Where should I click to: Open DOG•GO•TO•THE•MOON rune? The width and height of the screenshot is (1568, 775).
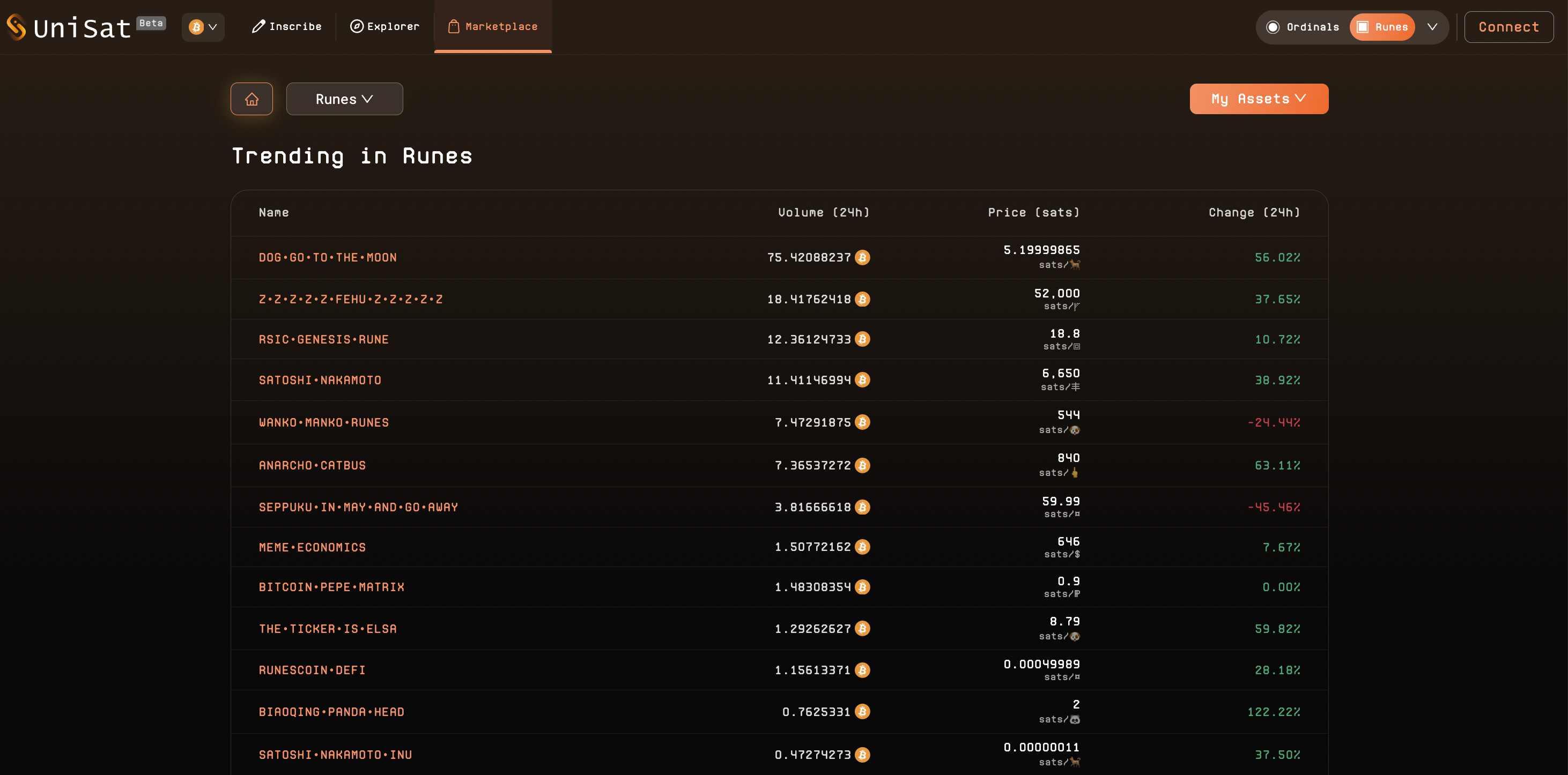pyautogui.click(x=328, y=258)
